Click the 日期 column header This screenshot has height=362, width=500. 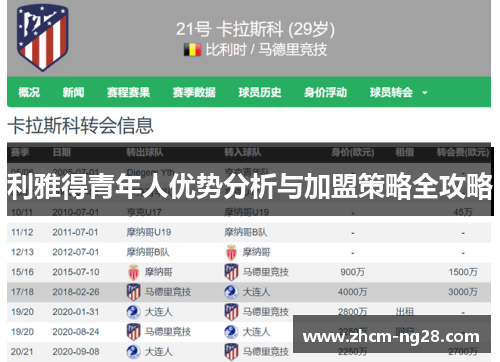click(62, 153)
